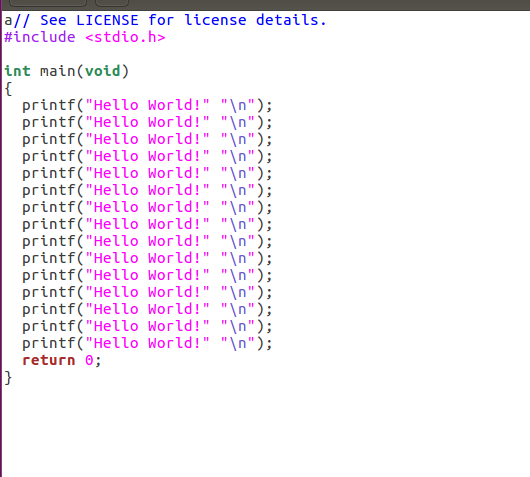The width and height of the screenshot is (530, 477).
Task: Click the wider partially visible button at top
Action: 48,3
